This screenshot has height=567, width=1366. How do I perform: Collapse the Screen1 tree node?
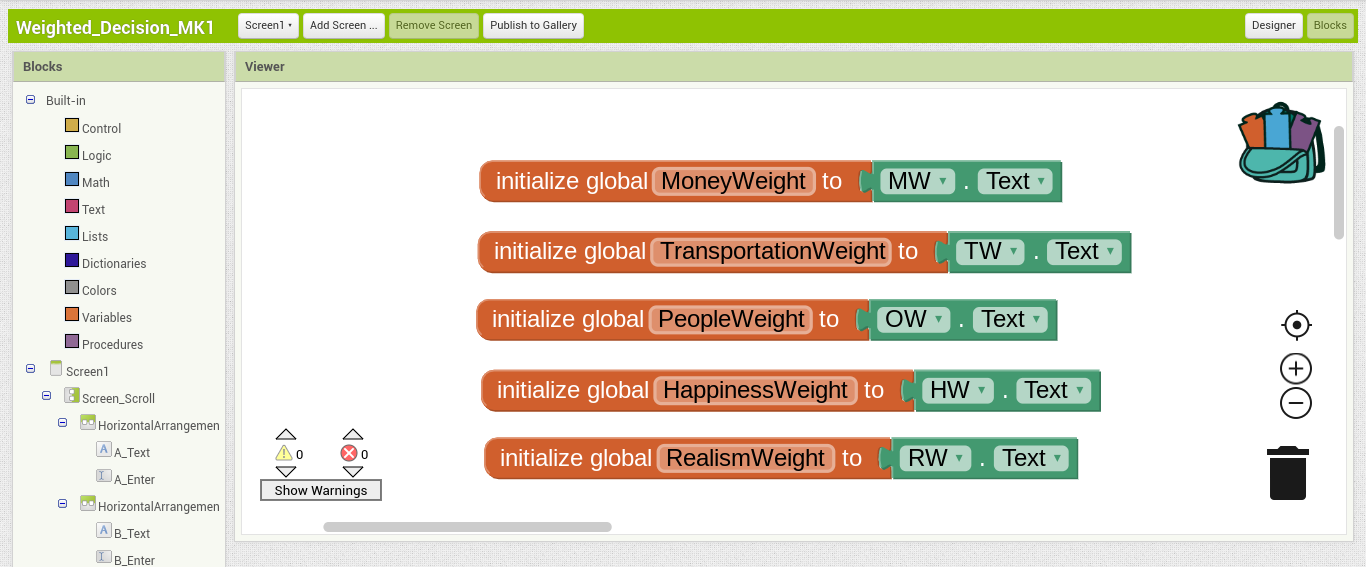[x=30, y=370]
